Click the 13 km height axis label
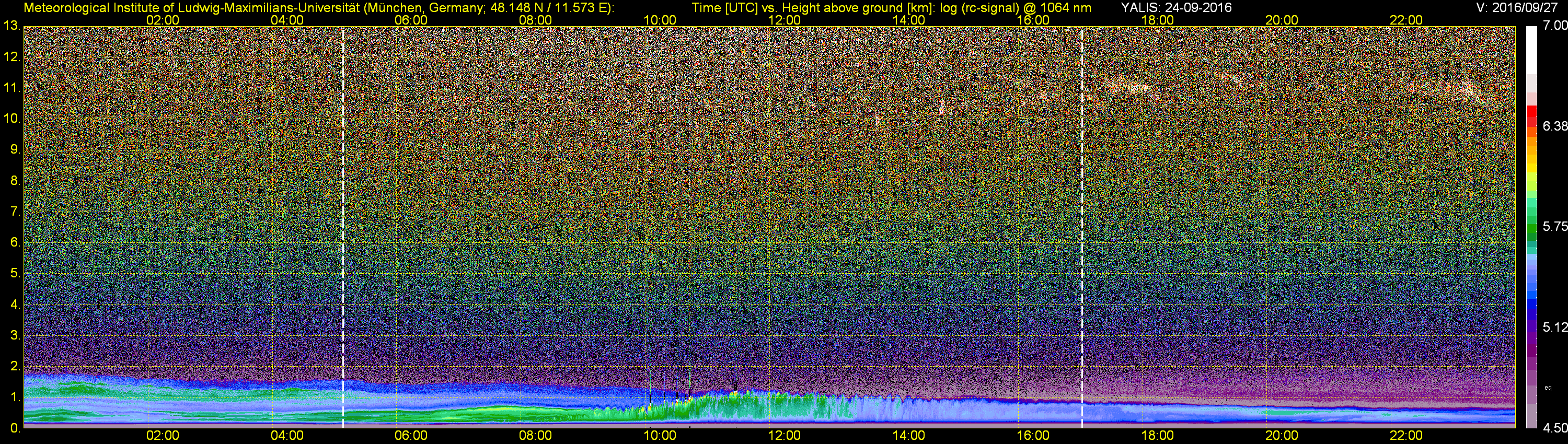Image resolution: width=1568 pixels, height=444 pixels. click(x=11, y=26)
